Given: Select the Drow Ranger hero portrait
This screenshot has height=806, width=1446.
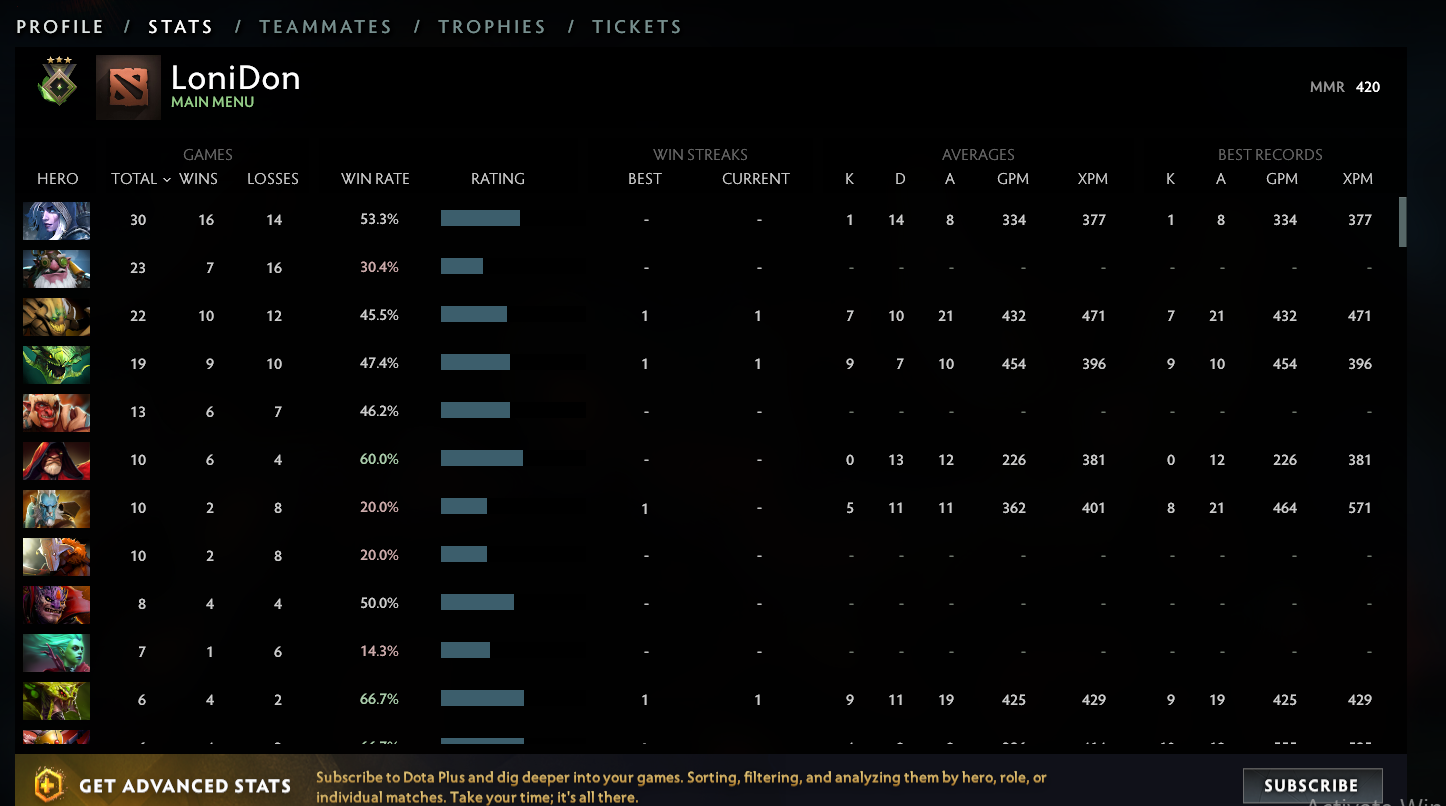Looking at the screenshot, I should [x=57, y=220].
